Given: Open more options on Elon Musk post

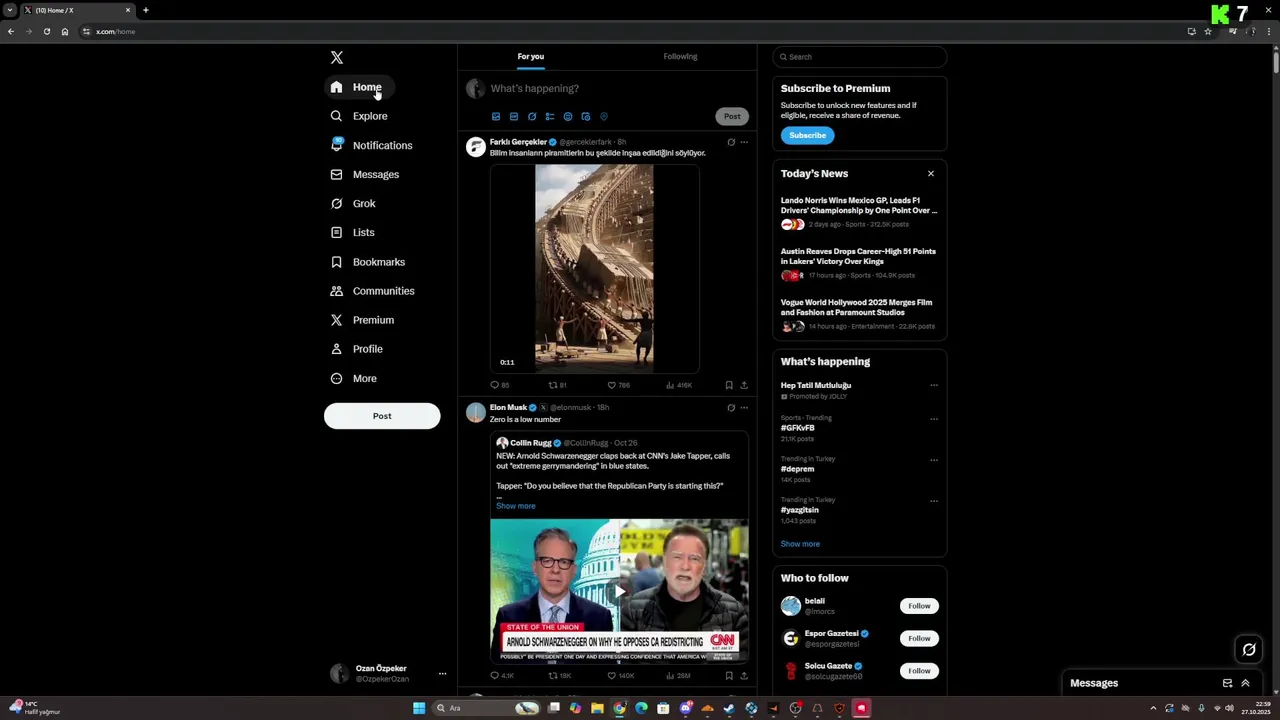Looking at the screenshot, I should tap(743, 408).
